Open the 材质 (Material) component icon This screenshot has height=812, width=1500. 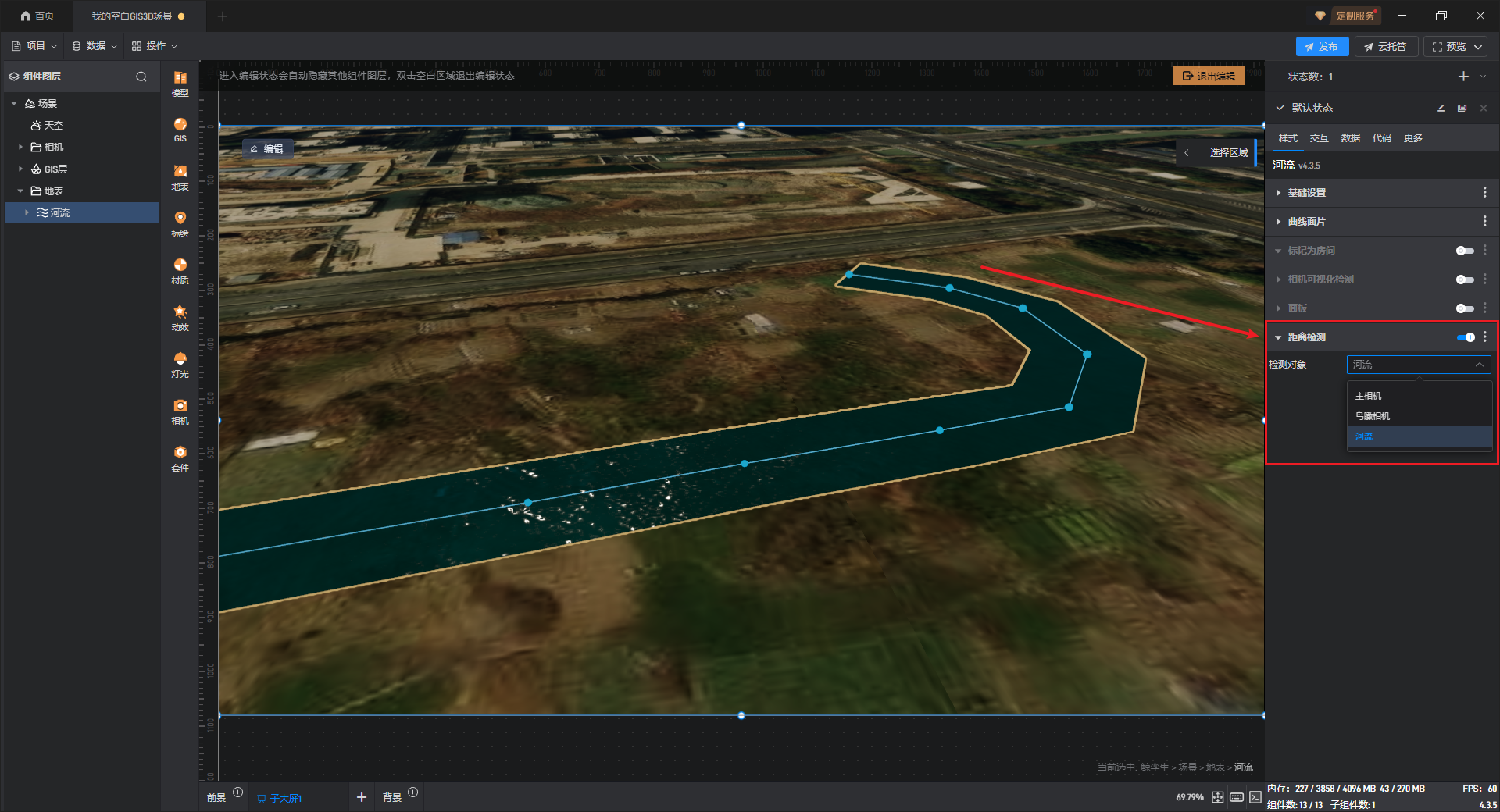coord(180,269)
